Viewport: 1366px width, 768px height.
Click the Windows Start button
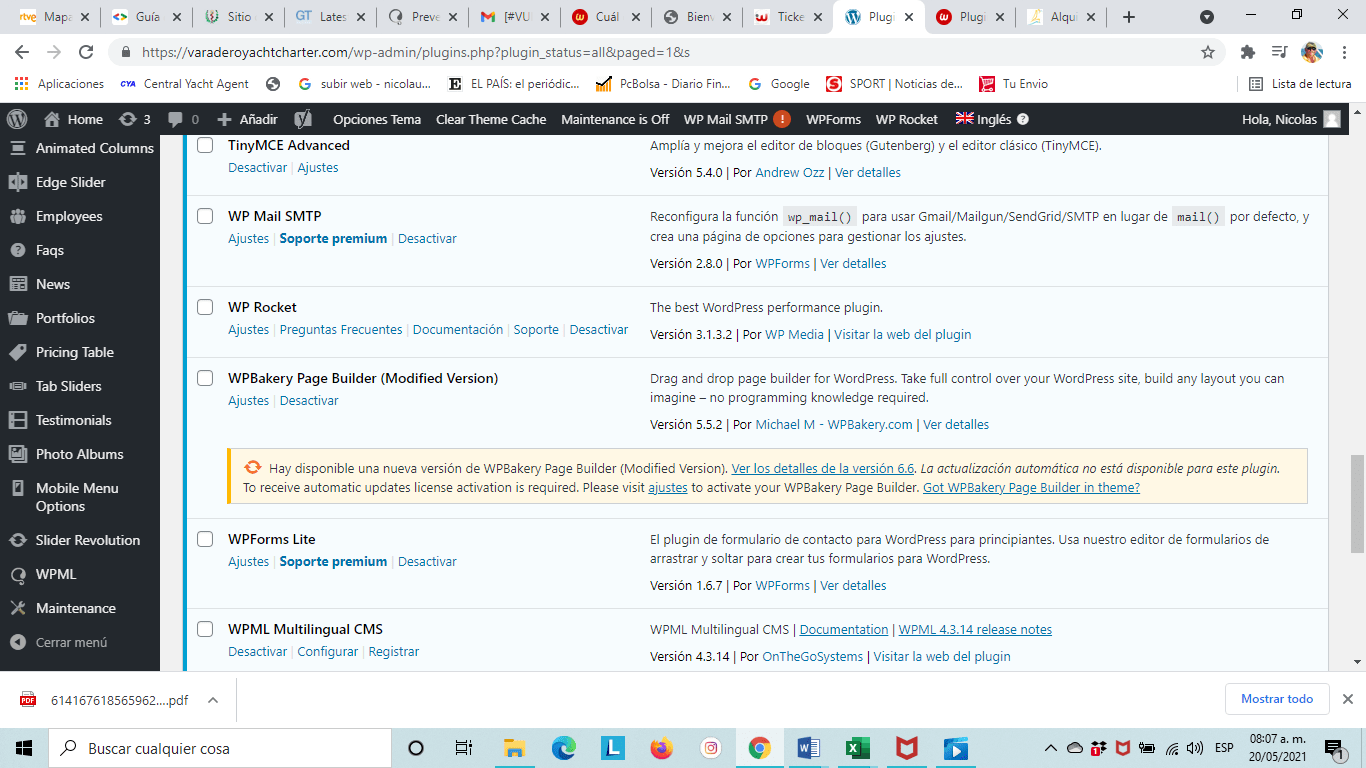[24, 748]
